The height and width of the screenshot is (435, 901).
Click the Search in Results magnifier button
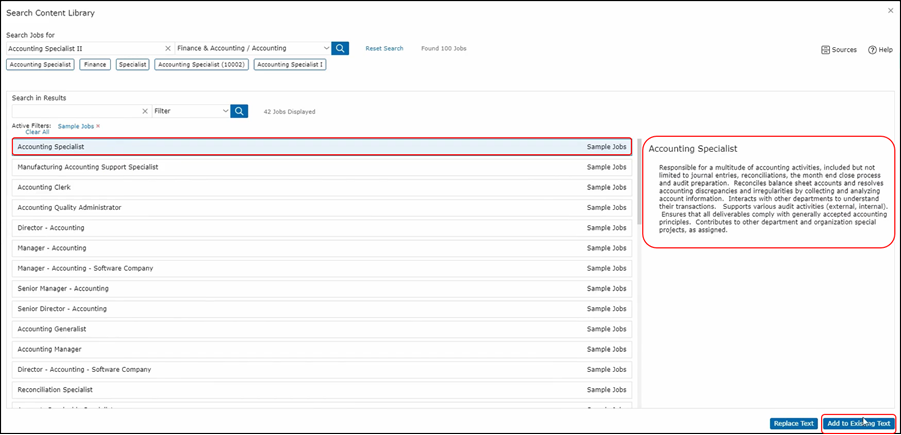pos(239,111)
